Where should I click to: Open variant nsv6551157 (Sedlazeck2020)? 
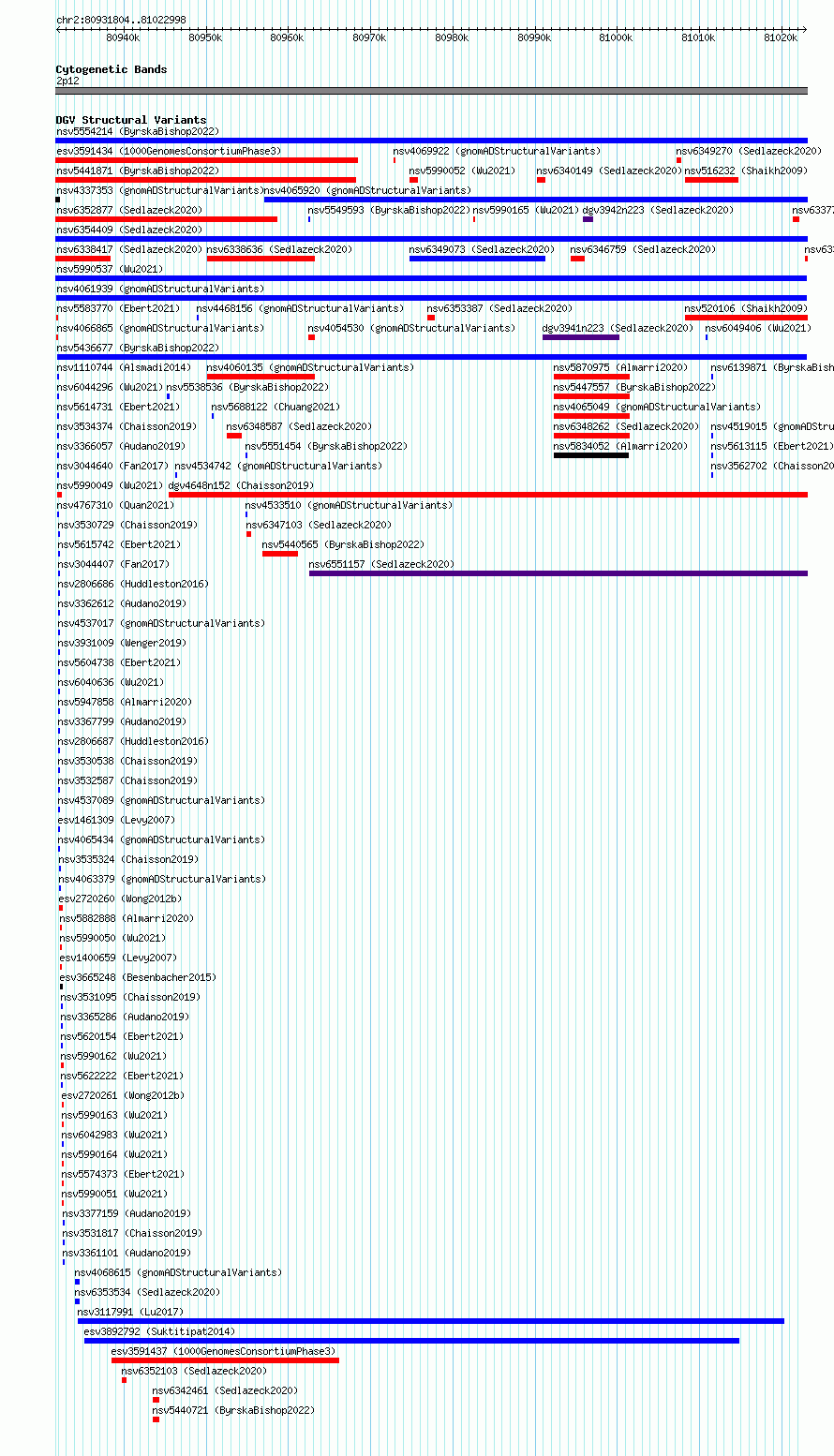tap(381, 564)
